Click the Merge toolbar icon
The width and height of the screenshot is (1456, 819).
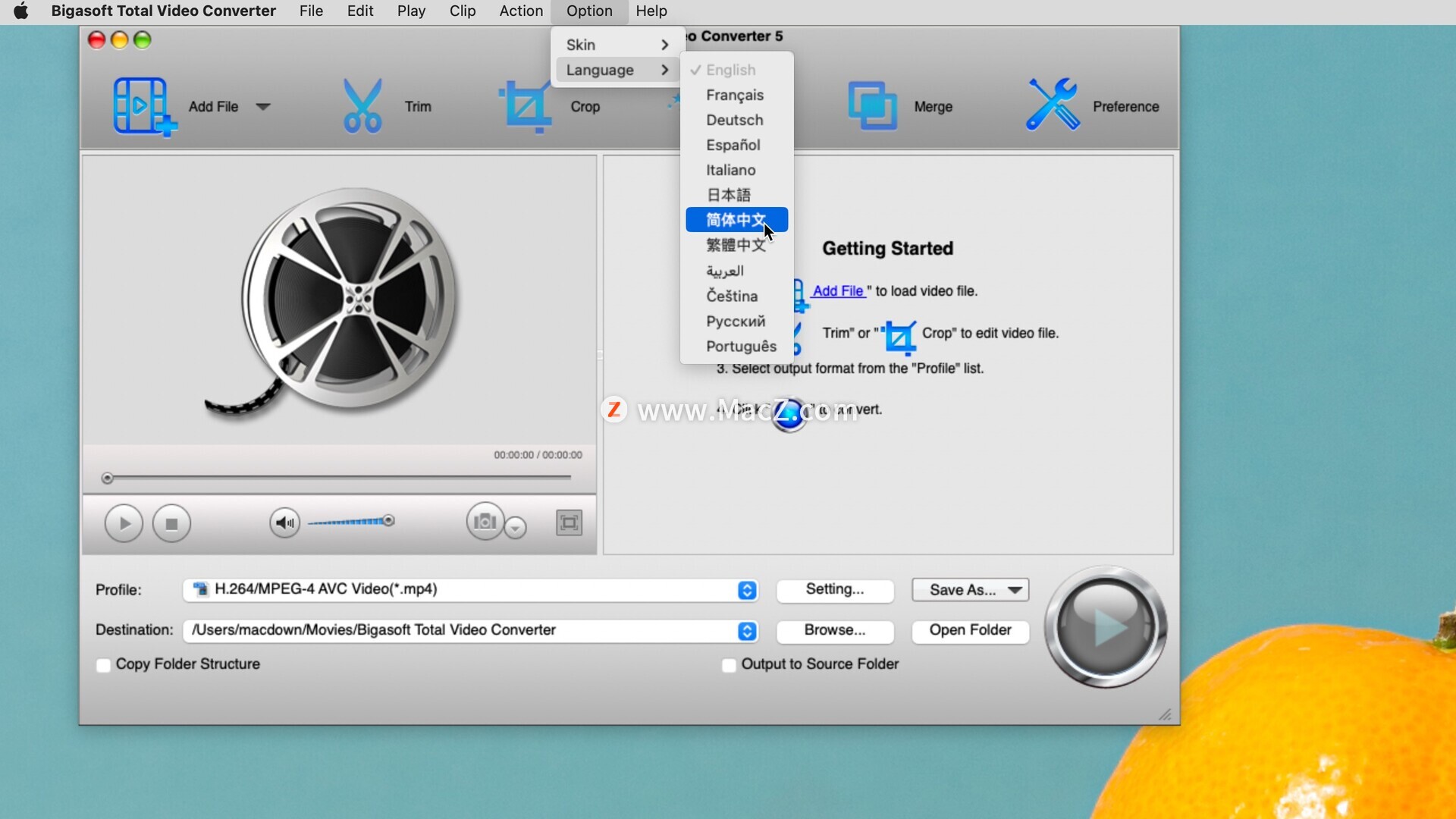coord(872,106)
